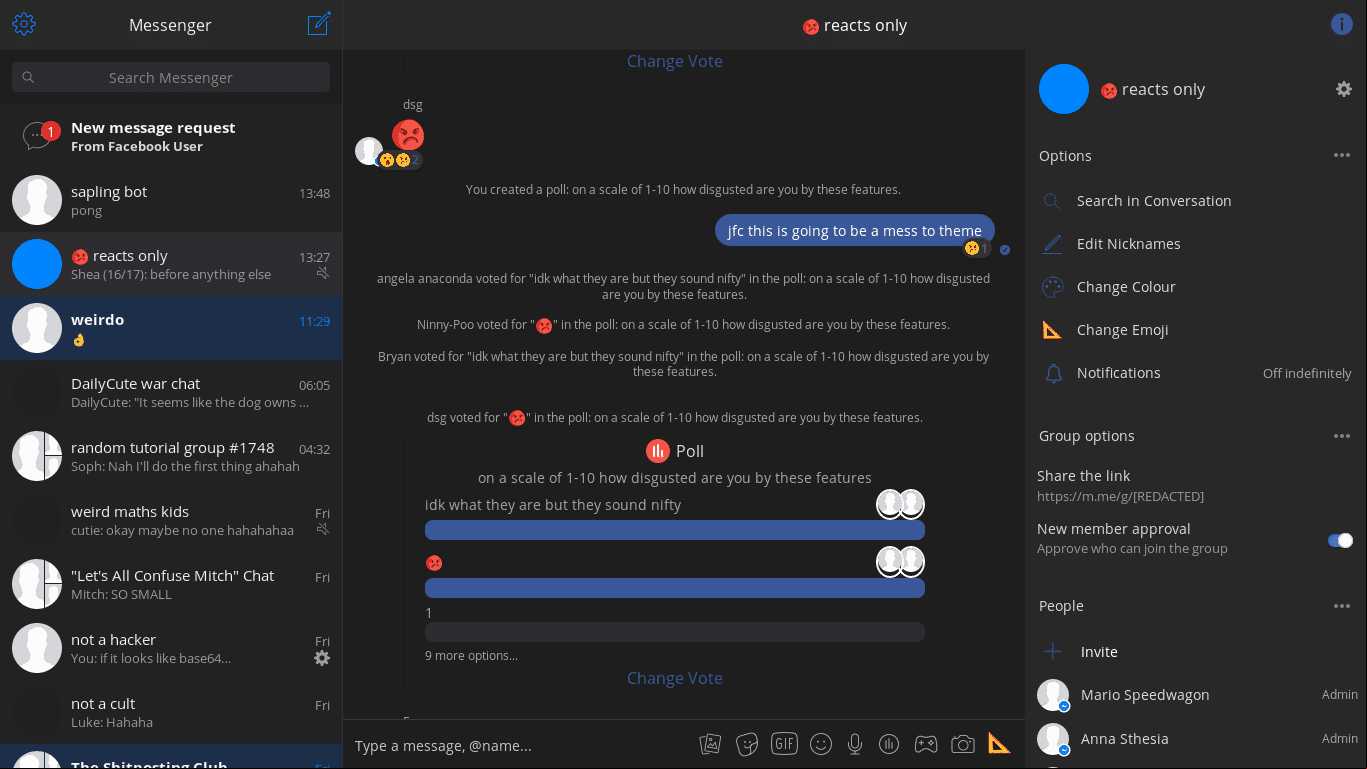Click Change Vote at top of chat
This screenshot has height=769, width=1367.
(675, 61)
